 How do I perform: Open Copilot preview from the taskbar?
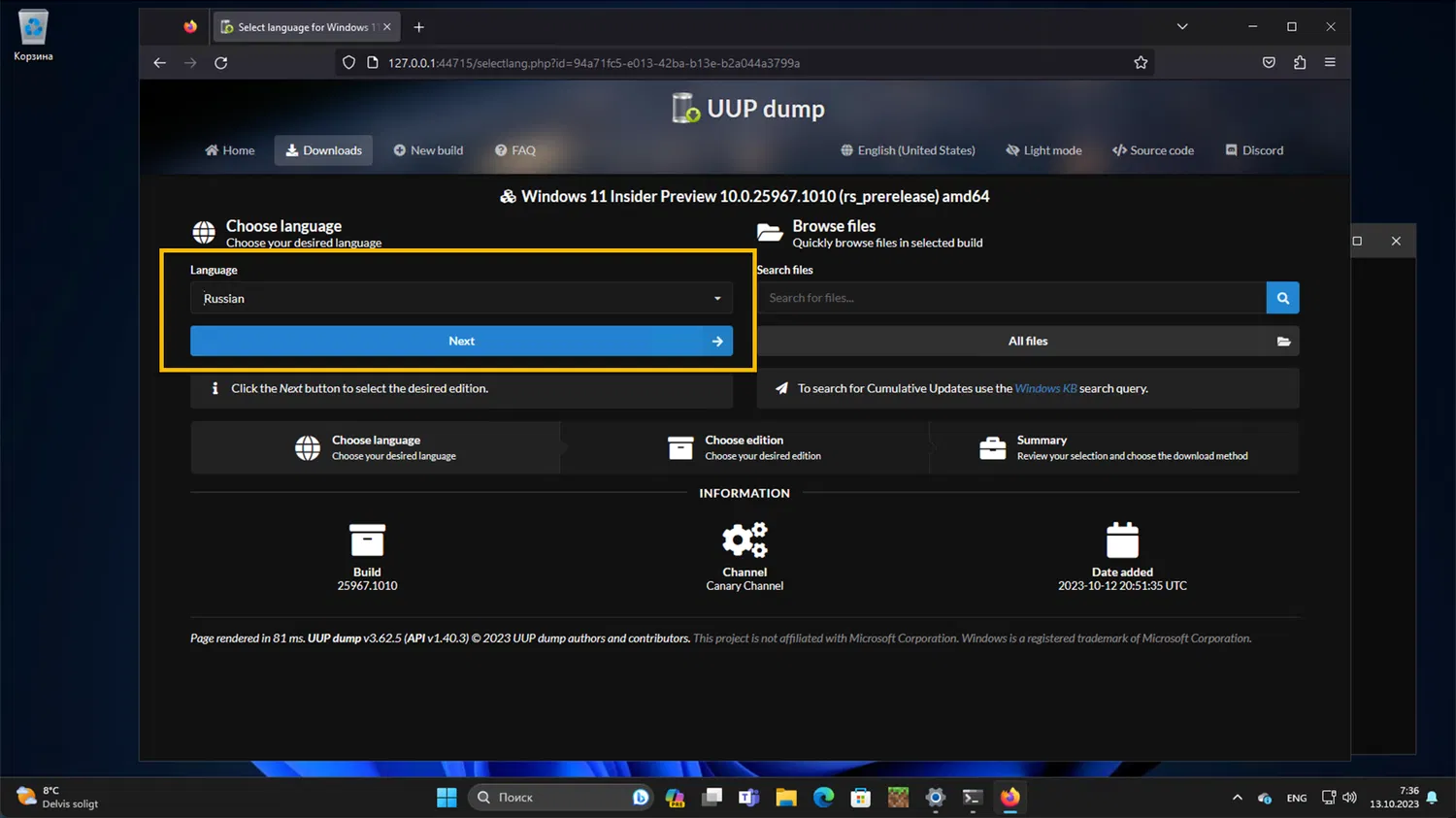(x=675, y=798)
